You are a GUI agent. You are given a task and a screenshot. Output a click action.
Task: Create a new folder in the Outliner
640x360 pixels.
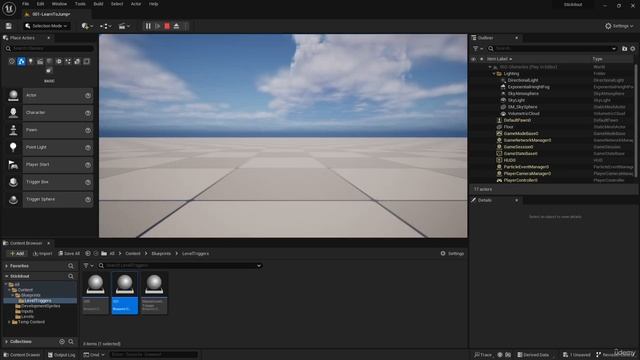624,49
